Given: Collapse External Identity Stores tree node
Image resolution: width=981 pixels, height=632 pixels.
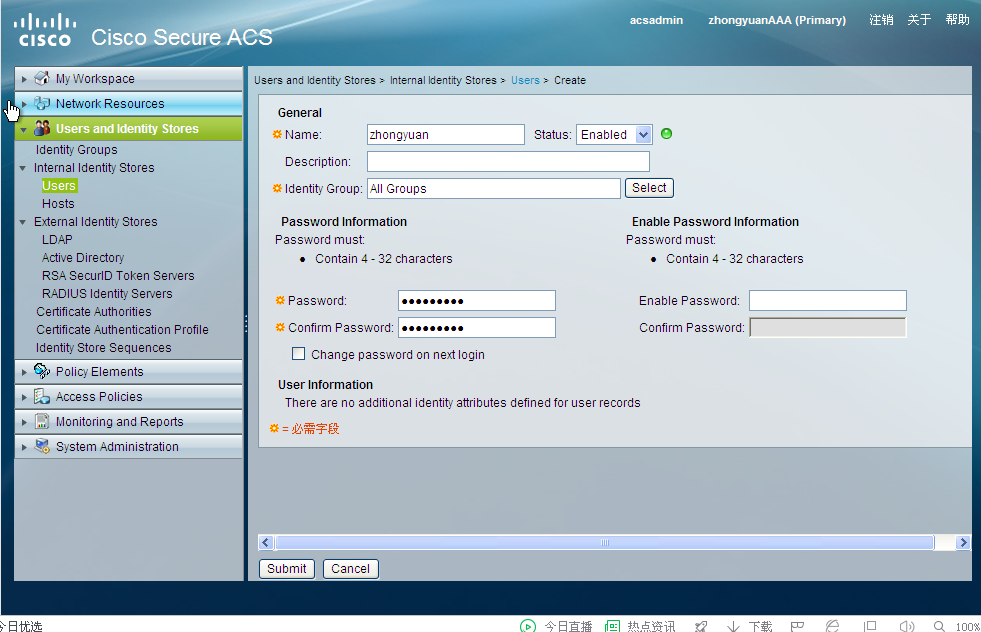Looking at the screenshot, I should point(23,222).
